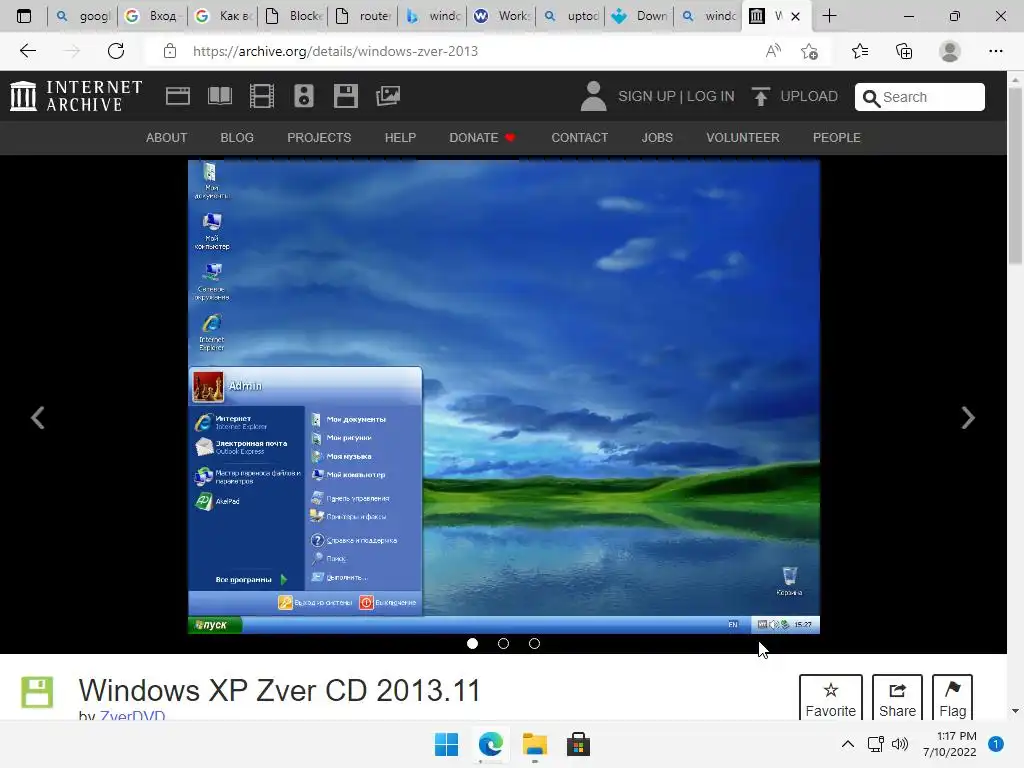Open the CONTACT menu item

click(x=579, y=138)
